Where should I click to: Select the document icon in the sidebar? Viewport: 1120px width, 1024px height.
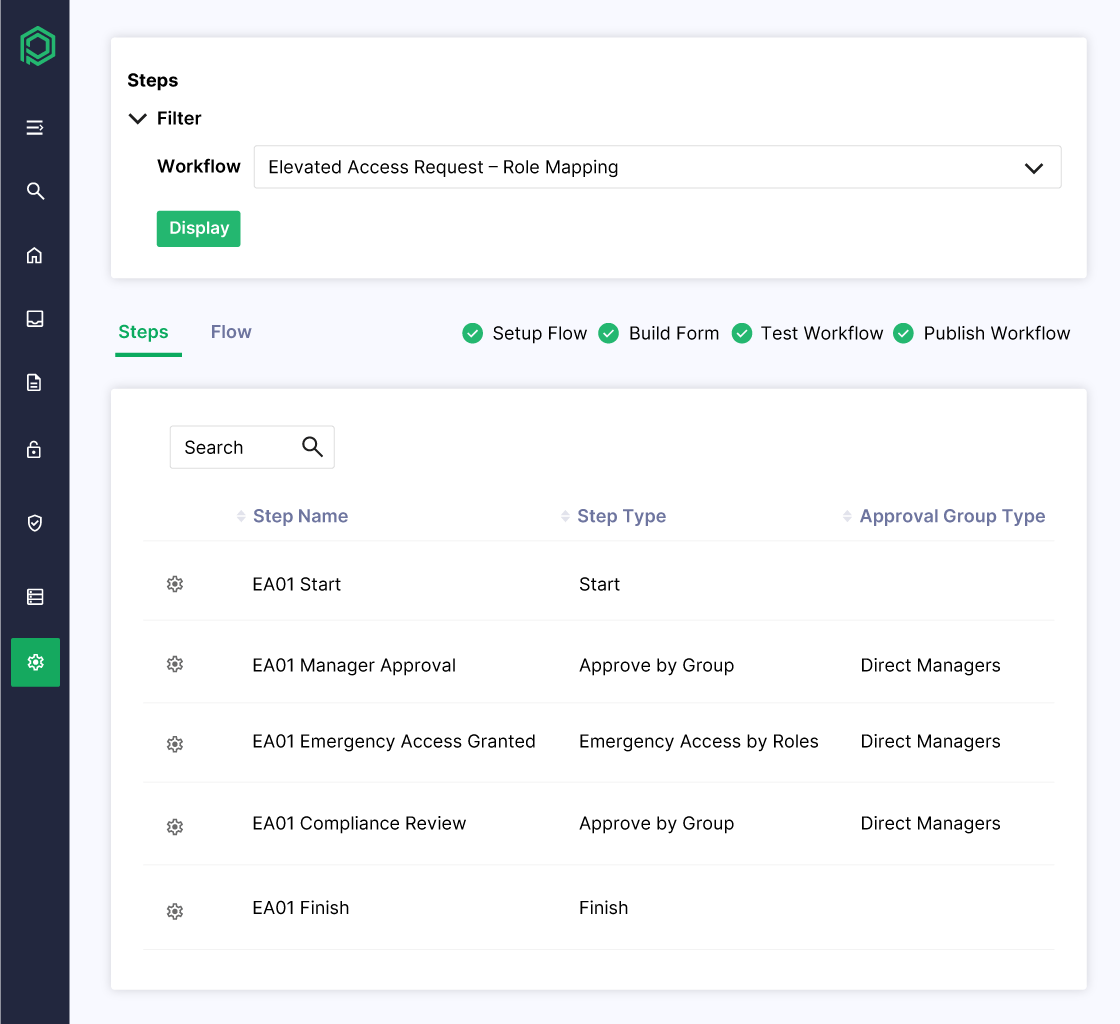[35, 382]
